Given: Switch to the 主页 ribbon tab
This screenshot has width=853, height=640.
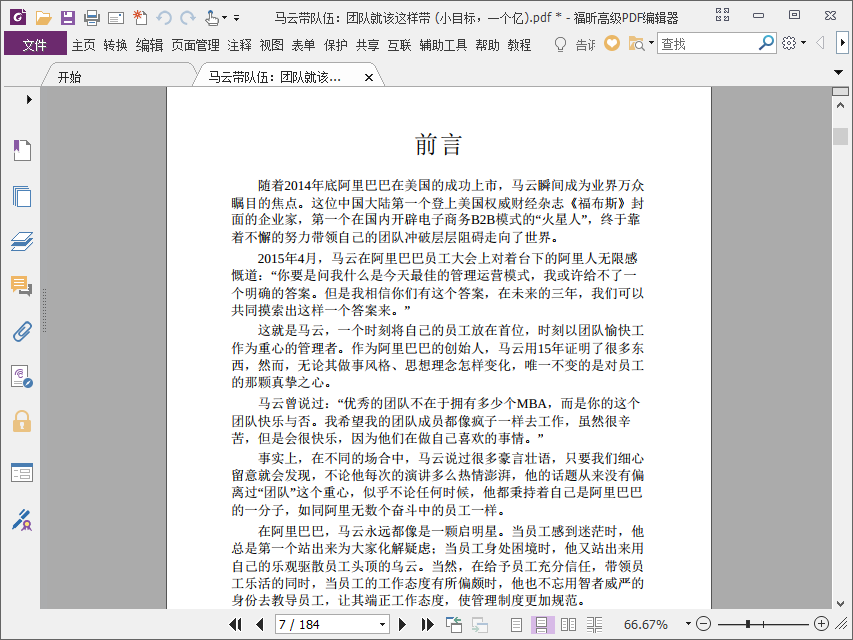Looking at the screenshot, I should click(83, 45).
